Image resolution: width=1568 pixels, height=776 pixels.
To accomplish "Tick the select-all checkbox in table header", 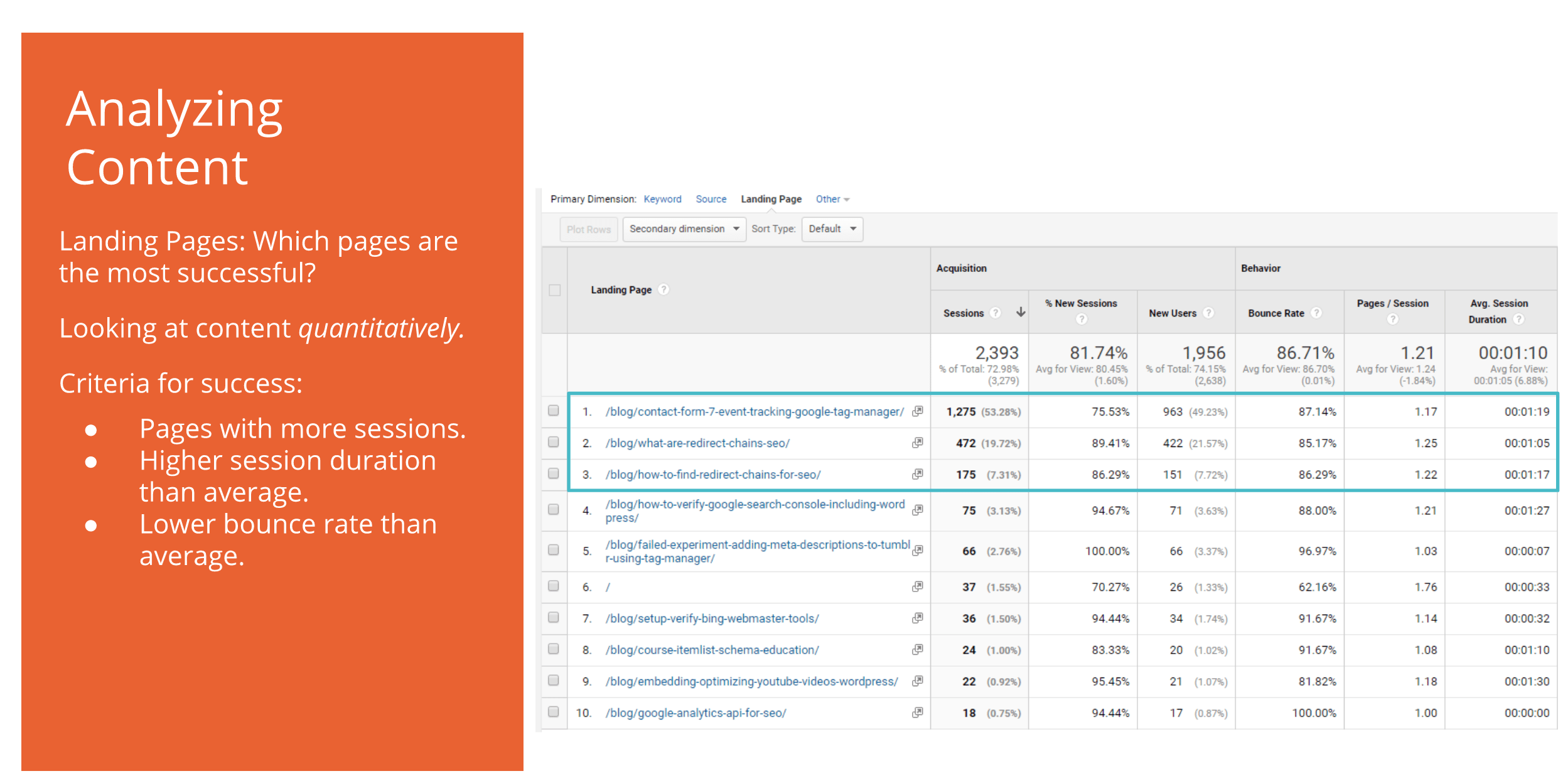I will click(x=554, y=290).
